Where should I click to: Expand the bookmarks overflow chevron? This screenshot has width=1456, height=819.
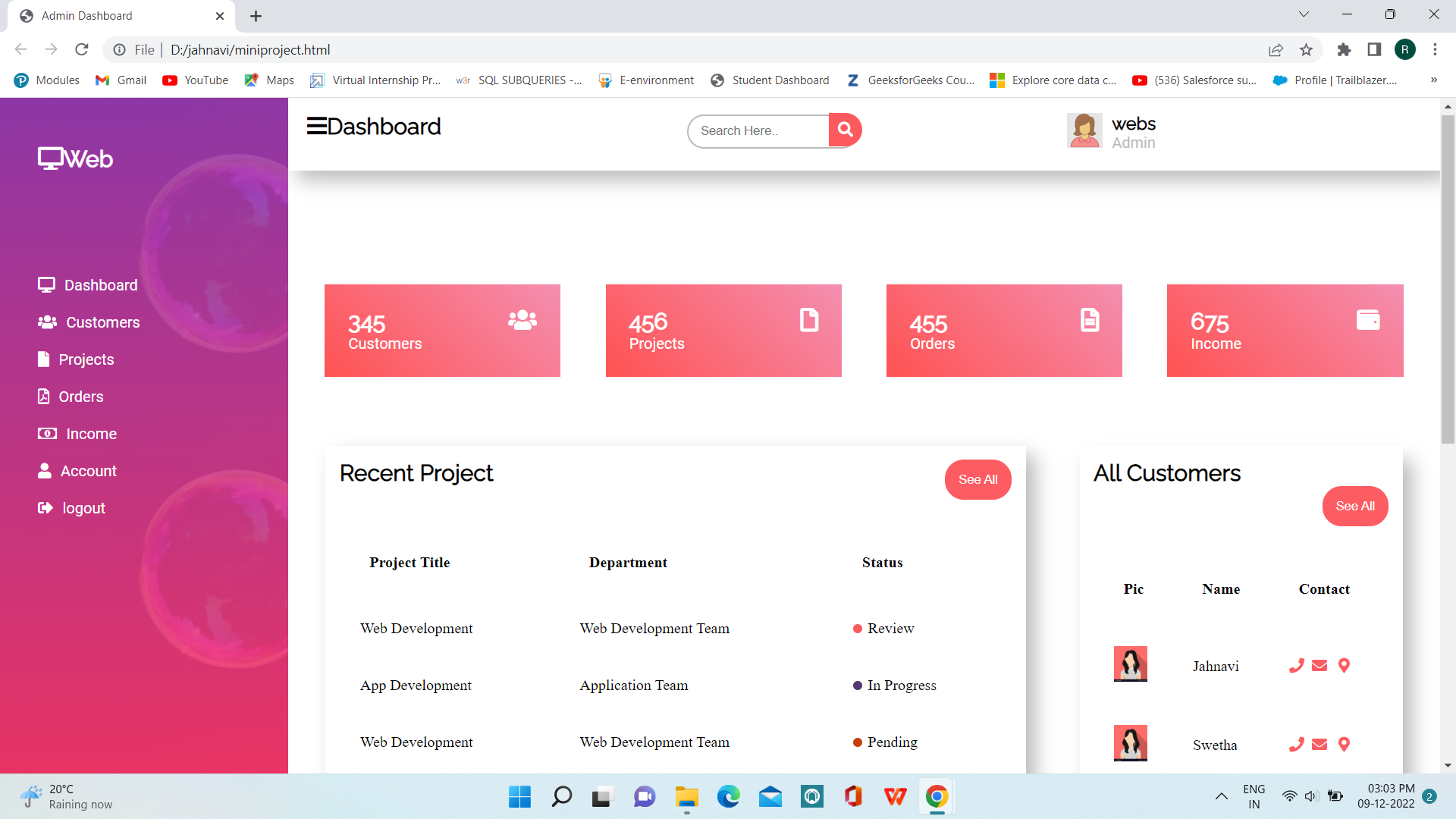1433,80
